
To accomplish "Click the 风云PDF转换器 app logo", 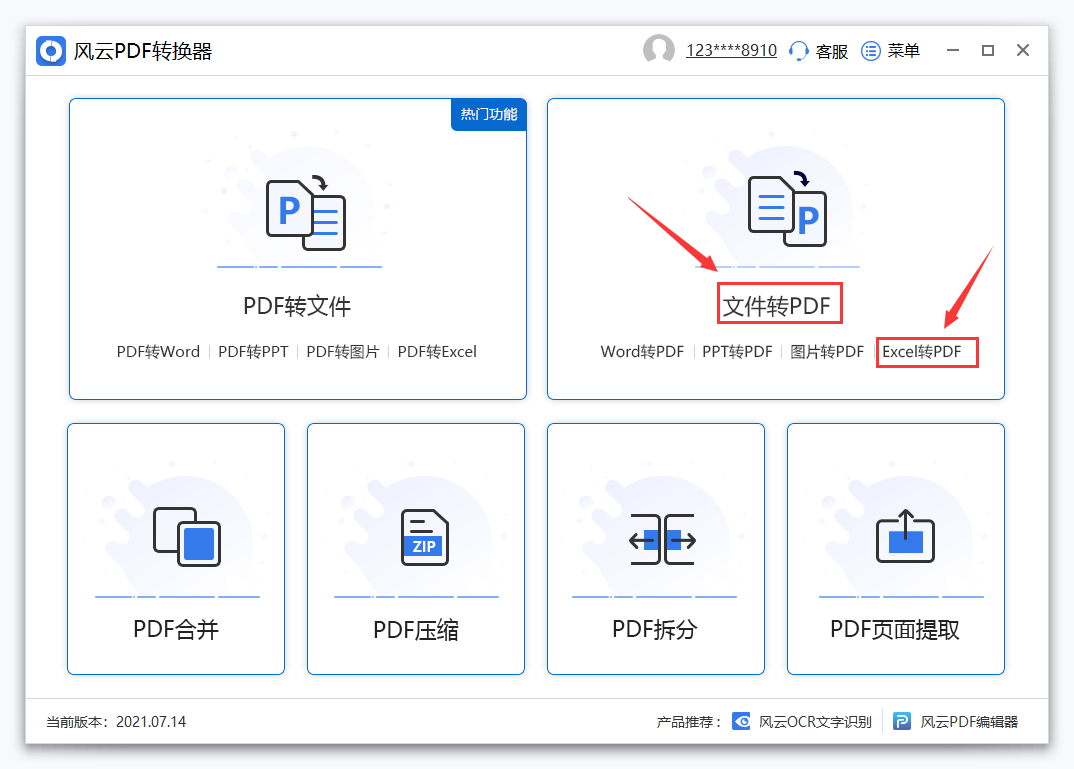I will [x=50, y=50].
